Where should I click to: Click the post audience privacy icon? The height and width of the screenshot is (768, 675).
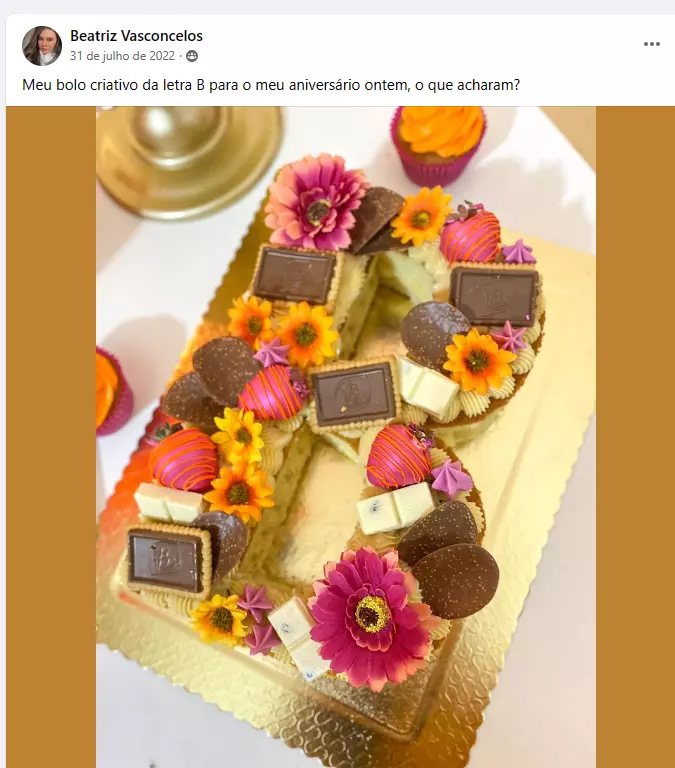click(x=192, y=56)
